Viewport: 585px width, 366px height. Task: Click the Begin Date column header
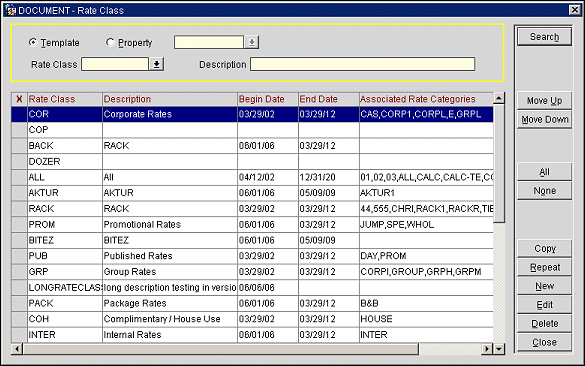tap(268, 99)
